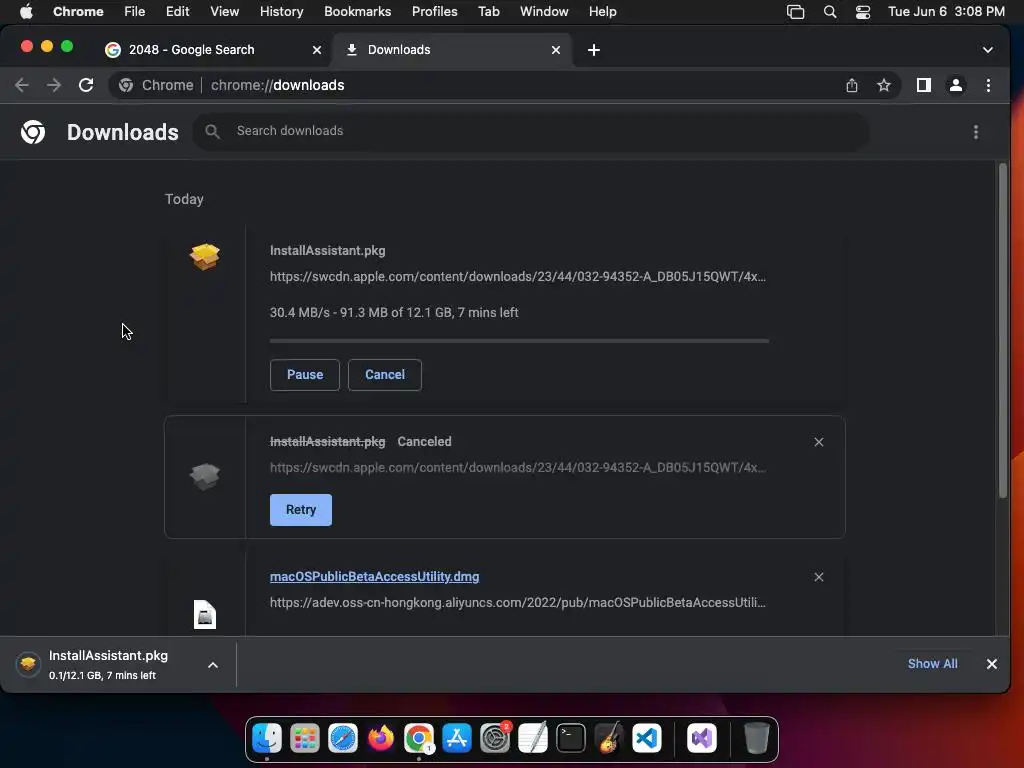Screen dimensions: 1024x768
Task: Reload the downloads page
Action: 86,85
